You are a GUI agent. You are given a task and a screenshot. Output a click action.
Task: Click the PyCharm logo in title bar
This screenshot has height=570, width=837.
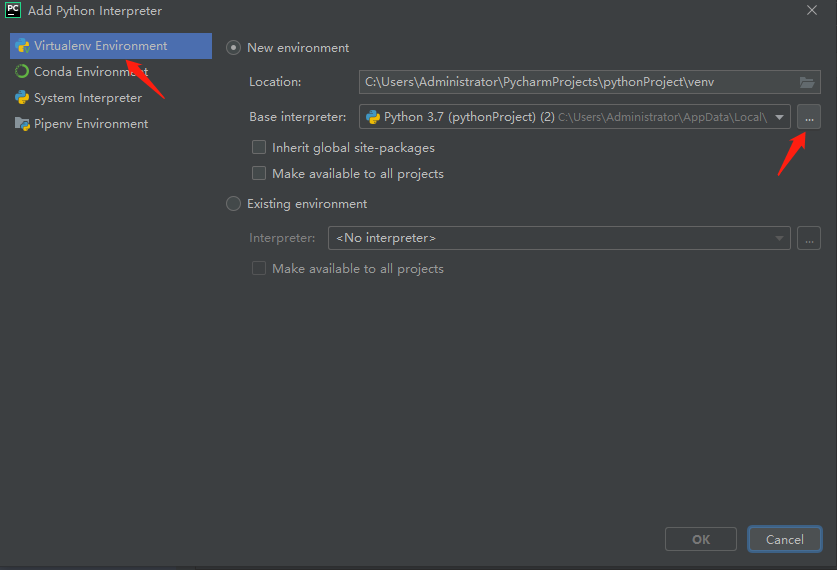pyautogui.click(x=13, y=10)
